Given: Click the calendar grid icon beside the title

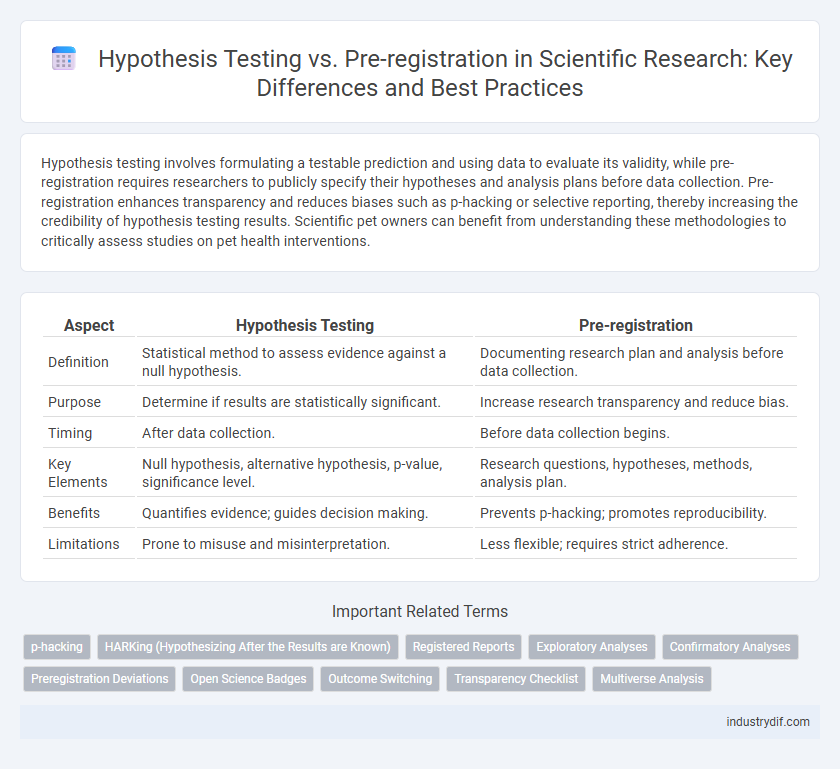Looking at the screenshot, I should pyautogui.click(x=64, y=58).
